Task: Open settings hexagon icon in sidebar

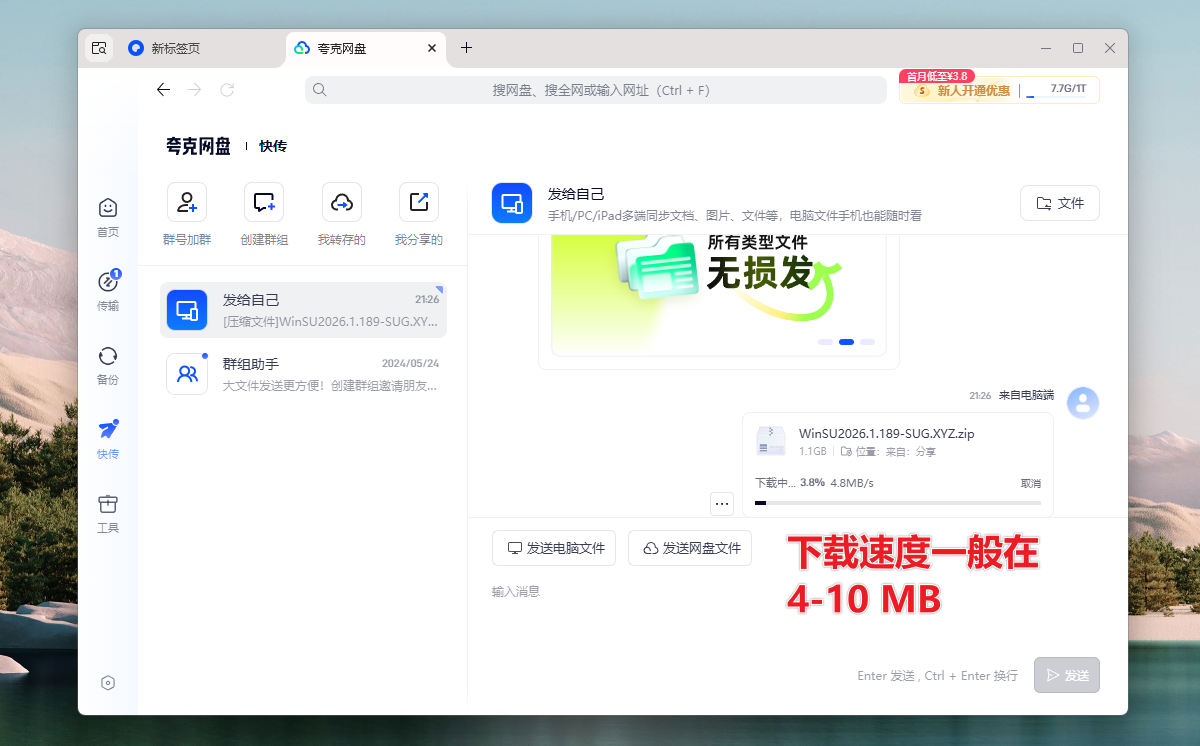Action: click(108, 683)
